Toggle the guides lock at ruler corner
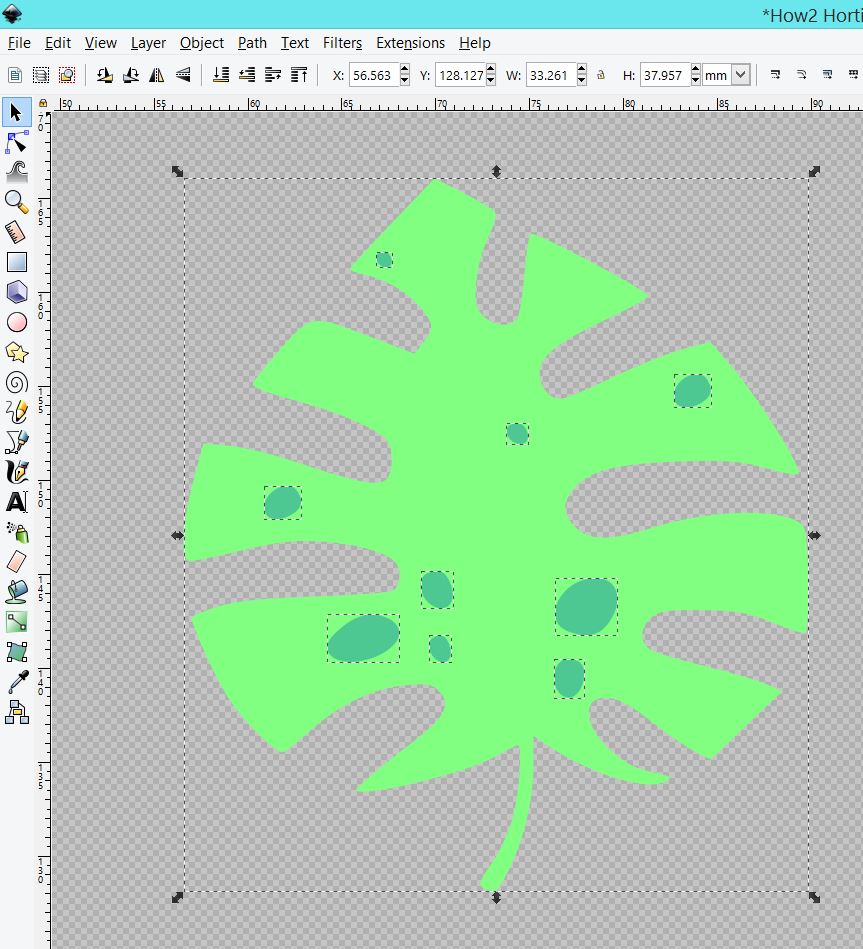863x949 pixels. pyautogui.click(x=42, y=103)
